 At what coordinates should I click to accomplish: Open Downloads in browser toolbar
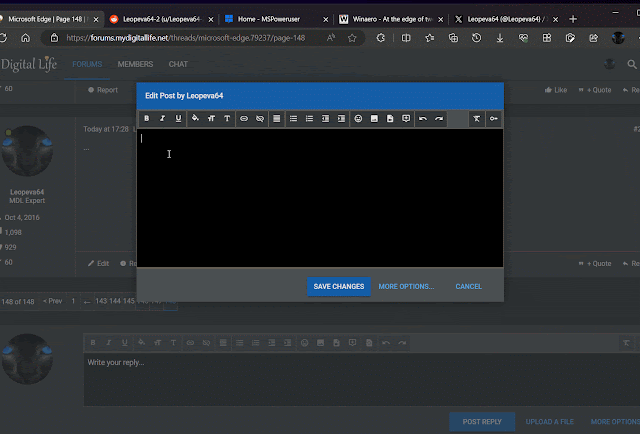coord(500,38)
